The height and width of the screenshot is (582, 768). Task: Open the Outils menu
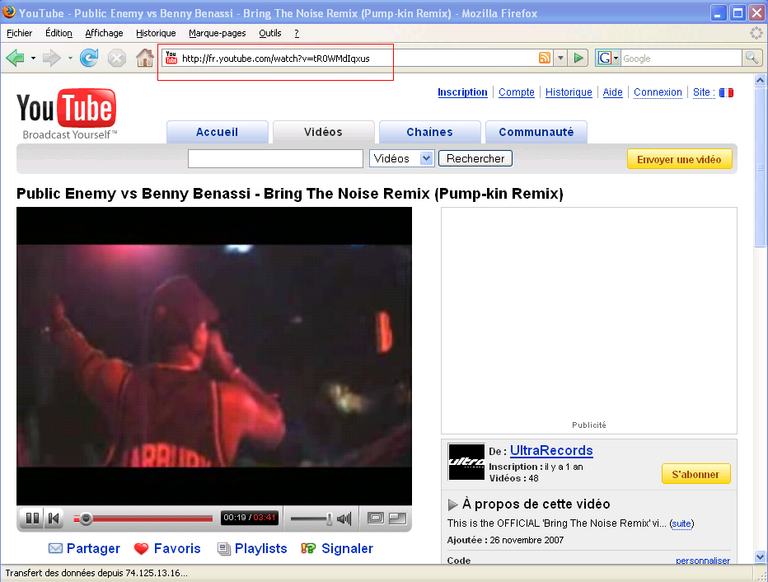click(270, 33)
